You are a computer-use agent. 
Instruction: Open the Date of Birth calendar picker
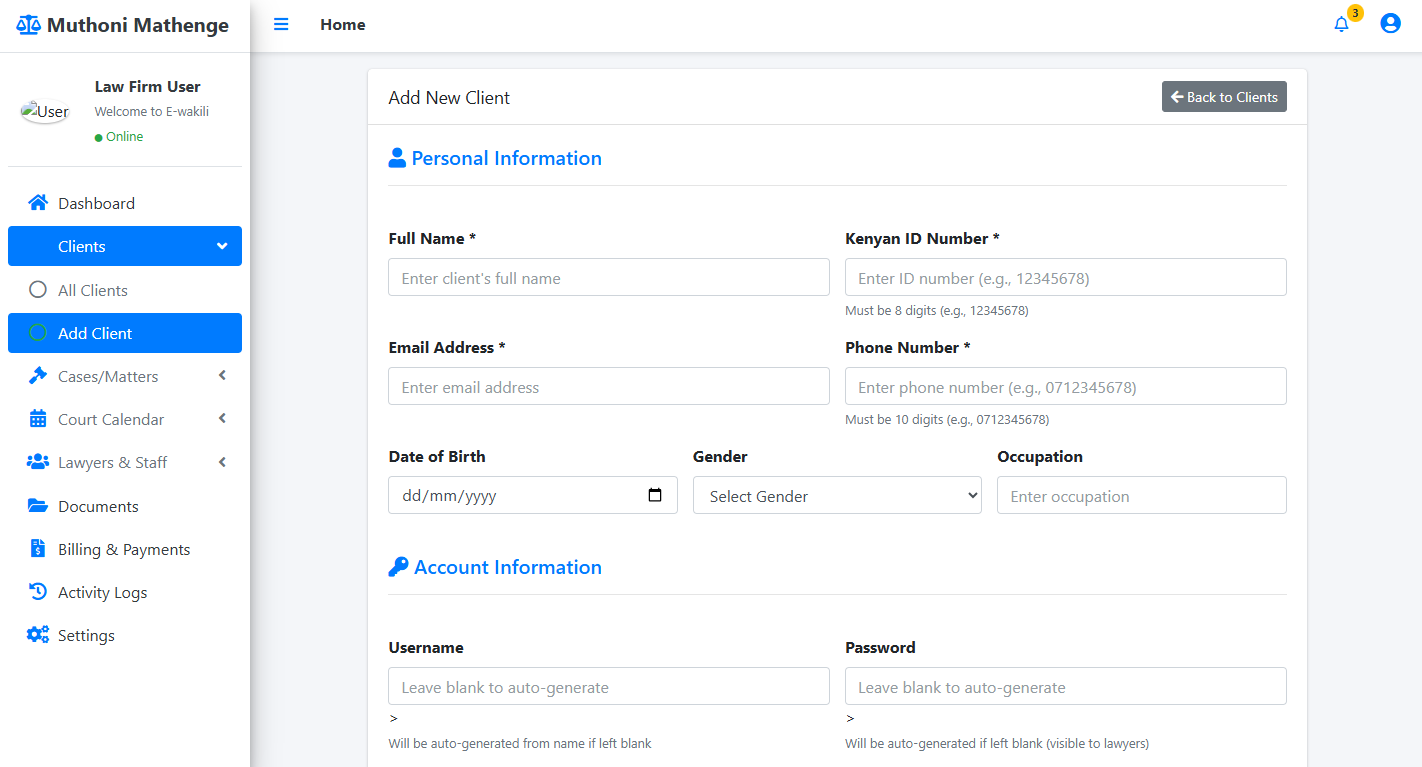pyautogui.click(x=655, y=495)
